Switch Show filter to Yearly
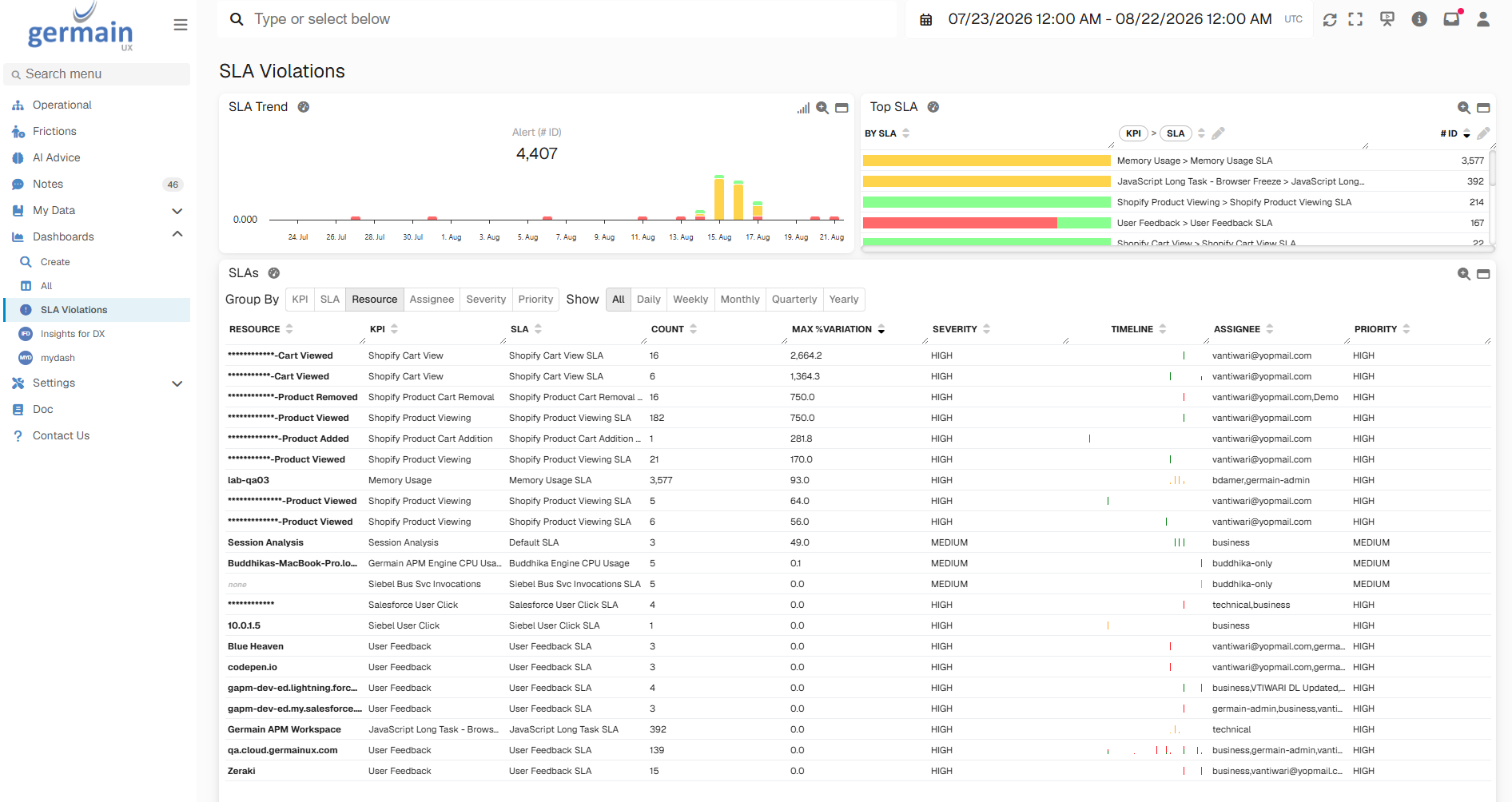This screenshot has height=802, width=1512. pyautogui.click(x=844, y=300)
